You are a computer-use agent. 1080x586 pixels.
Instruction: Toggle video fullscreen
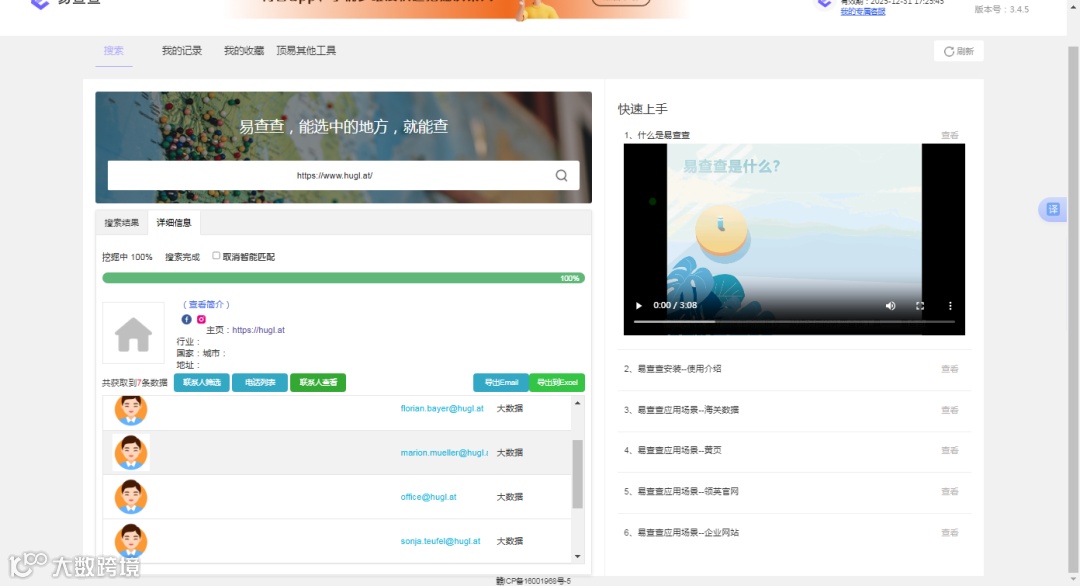click(920, 306)
